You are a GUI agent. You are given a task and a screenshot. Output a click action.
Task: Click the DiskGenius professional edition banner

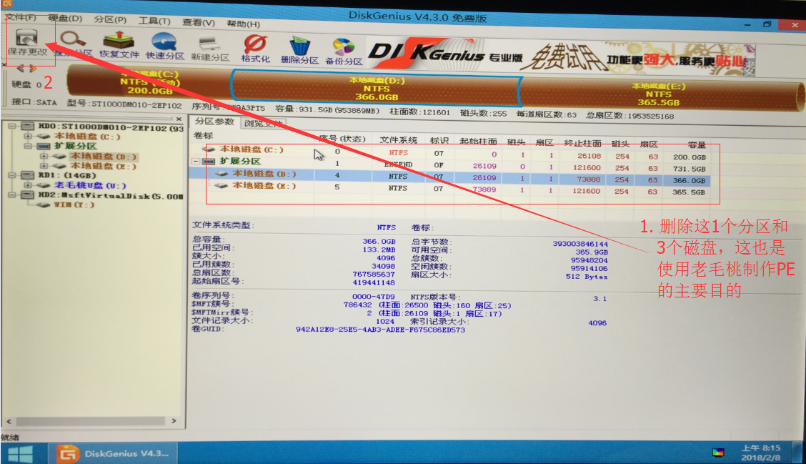point(560,58)
